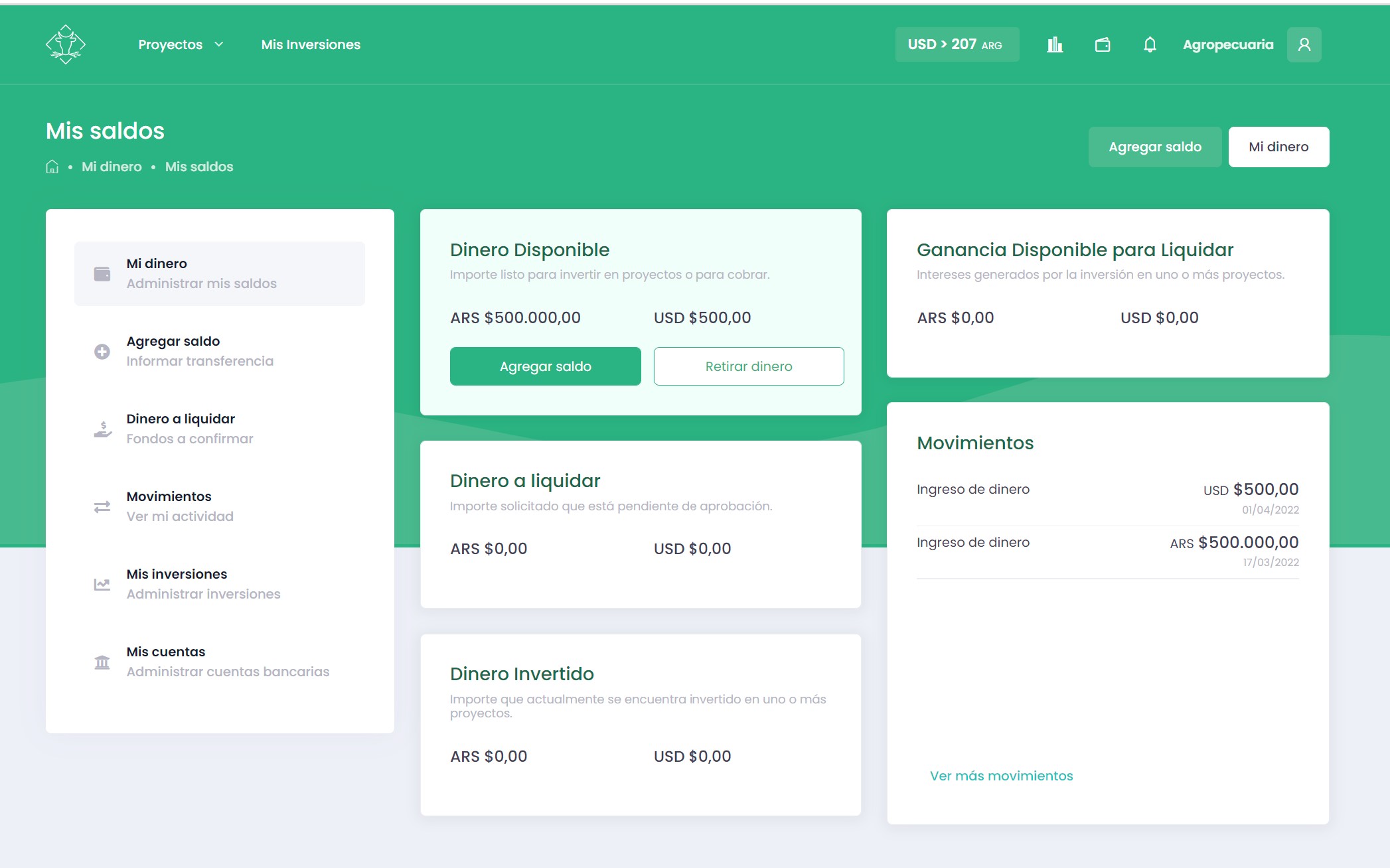1390x868 pixels.
Task: Click the bank icon for Mis cuentas
Action: point(102,662)
